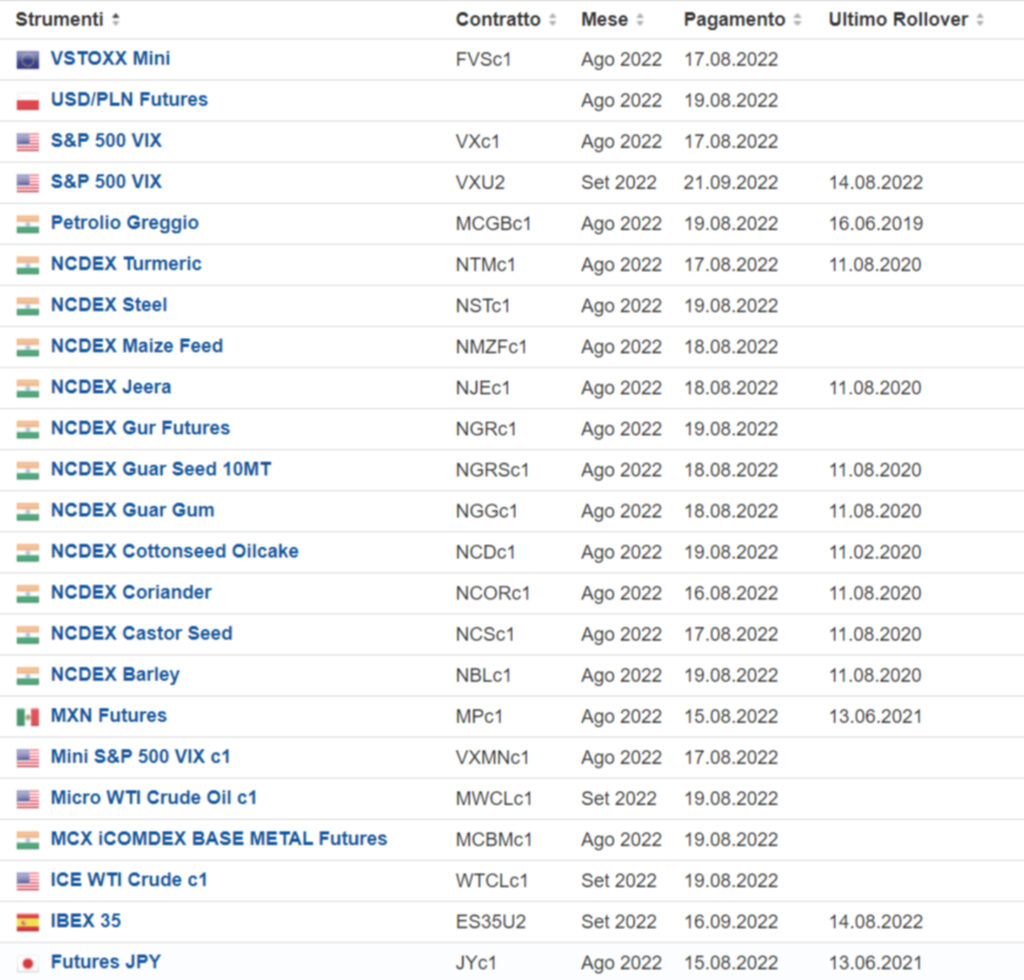The image size is (1024, 980).
Task: Click the EU flag beside VSTOXX Mini
Action: (x=28, y=59)
